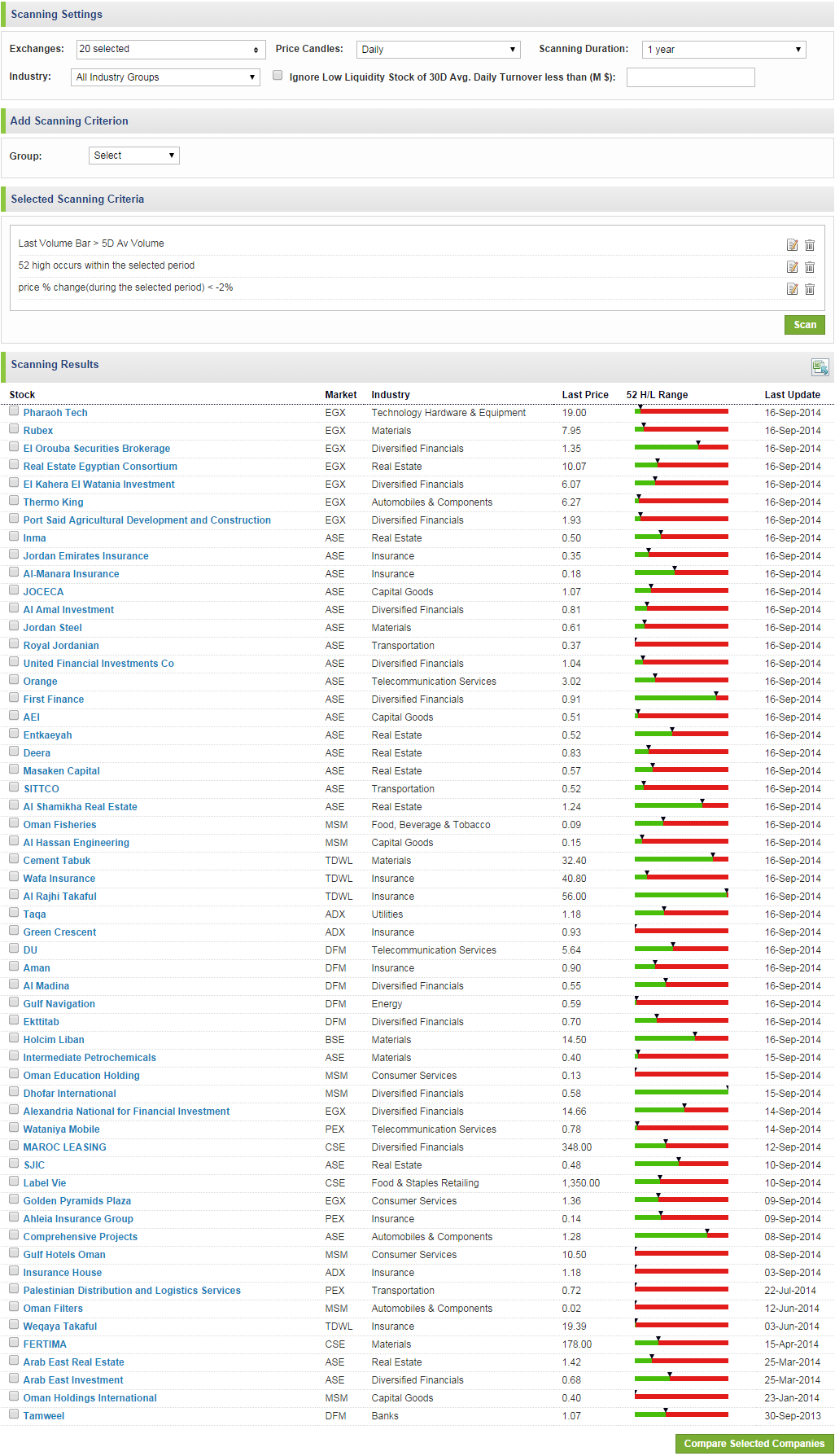This screenshot has height=1456, width=835.
Task: Open the Green Crescent link
Action: [x=59, y=932]
